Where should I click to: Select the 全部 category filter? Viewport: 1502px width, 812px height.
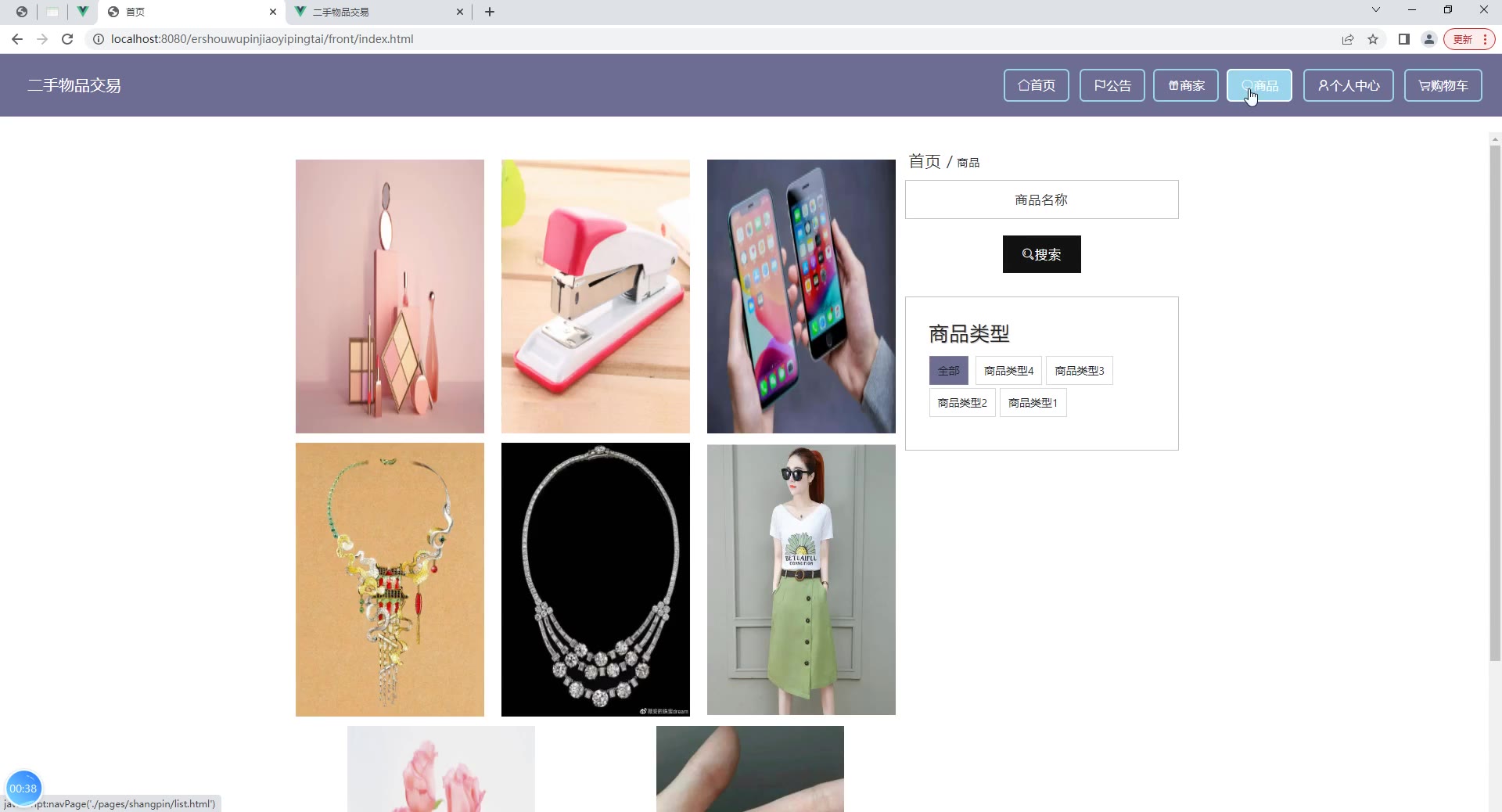tap(948, 371)
